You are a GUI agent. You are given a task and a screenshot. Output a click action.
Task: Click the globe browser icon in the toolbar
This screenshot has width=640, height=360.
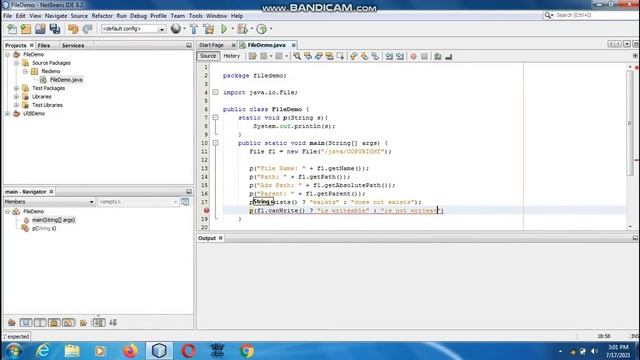pos(176,29)
